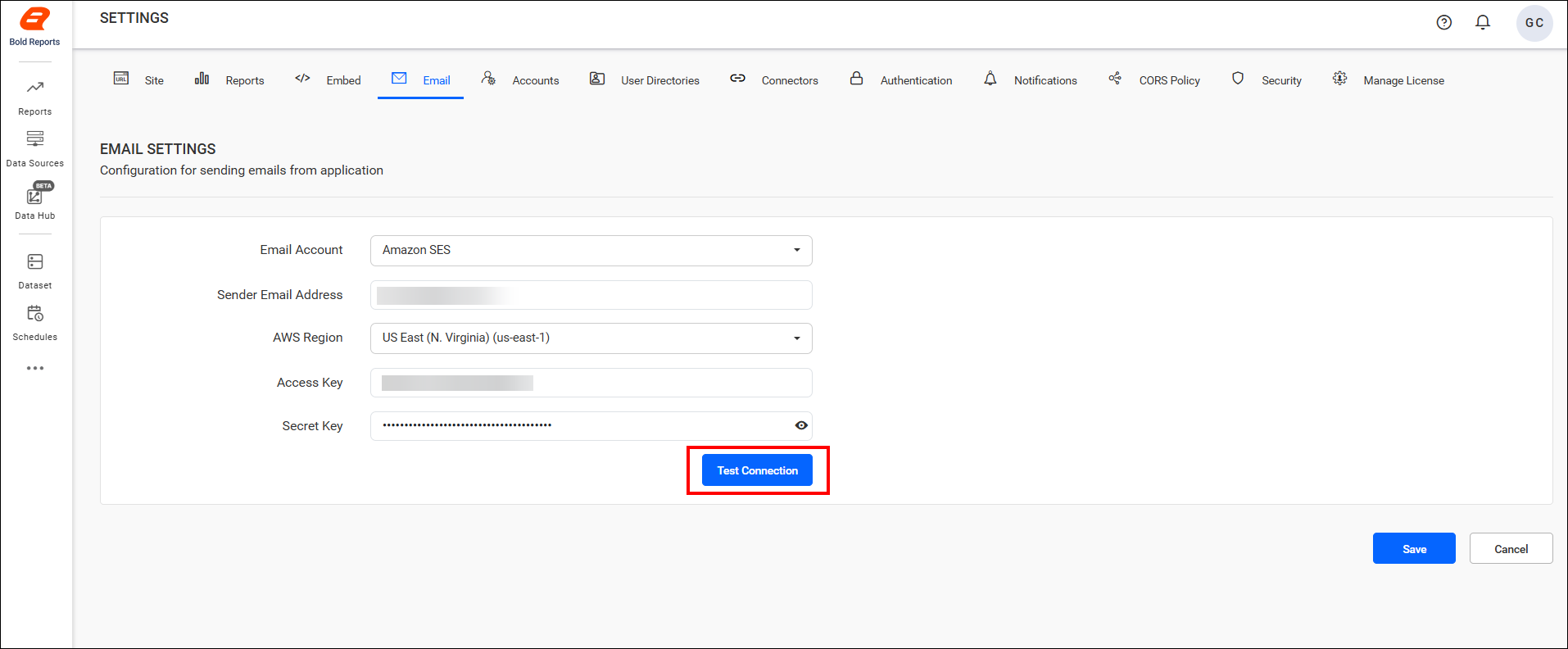
Task: Click the Security shield icon
Action: pos(1238,79)
